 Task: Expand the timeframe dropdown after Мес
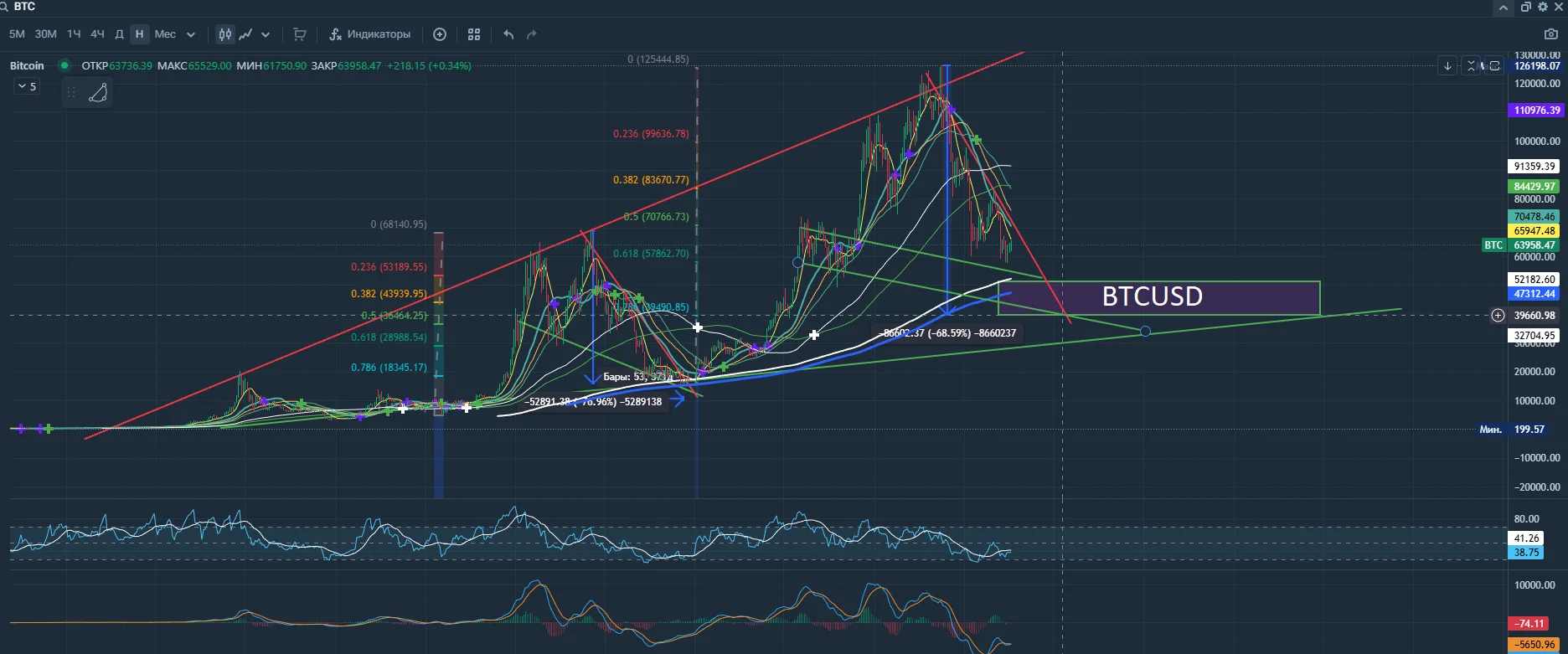click(191, 35)
